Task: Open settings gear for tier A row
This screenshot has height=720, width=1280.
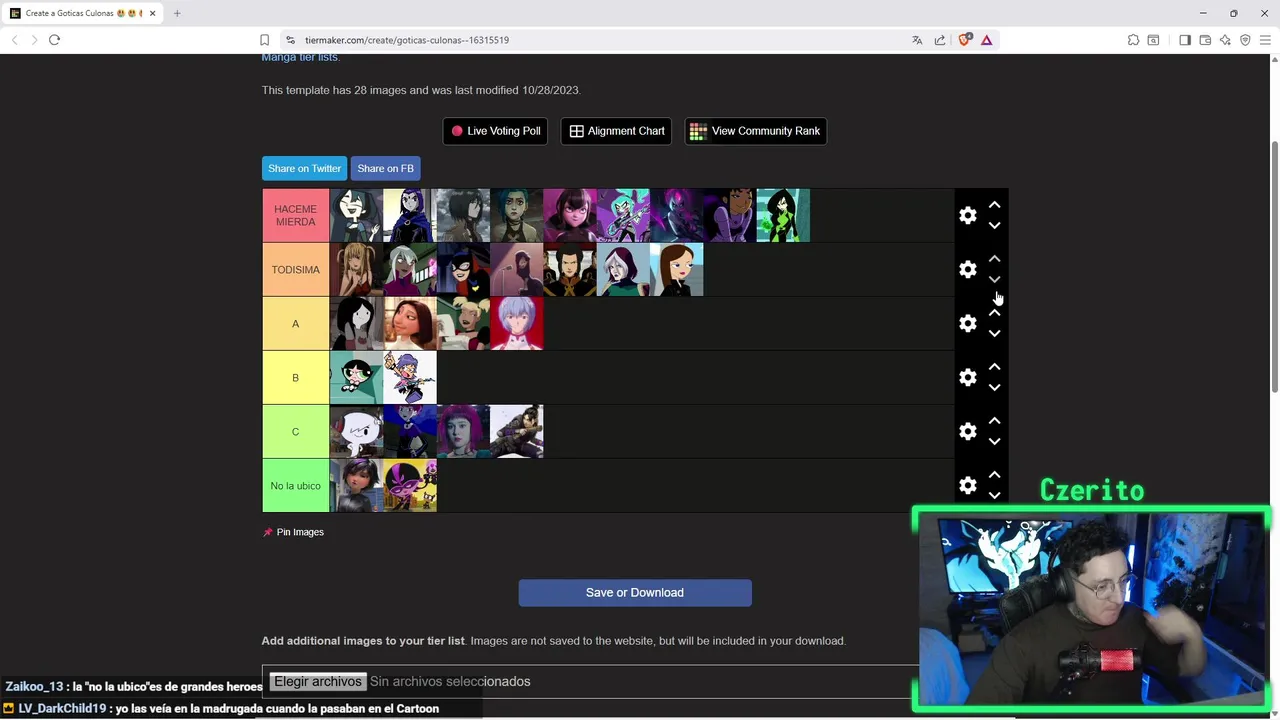Action: [x=967, y=323]
